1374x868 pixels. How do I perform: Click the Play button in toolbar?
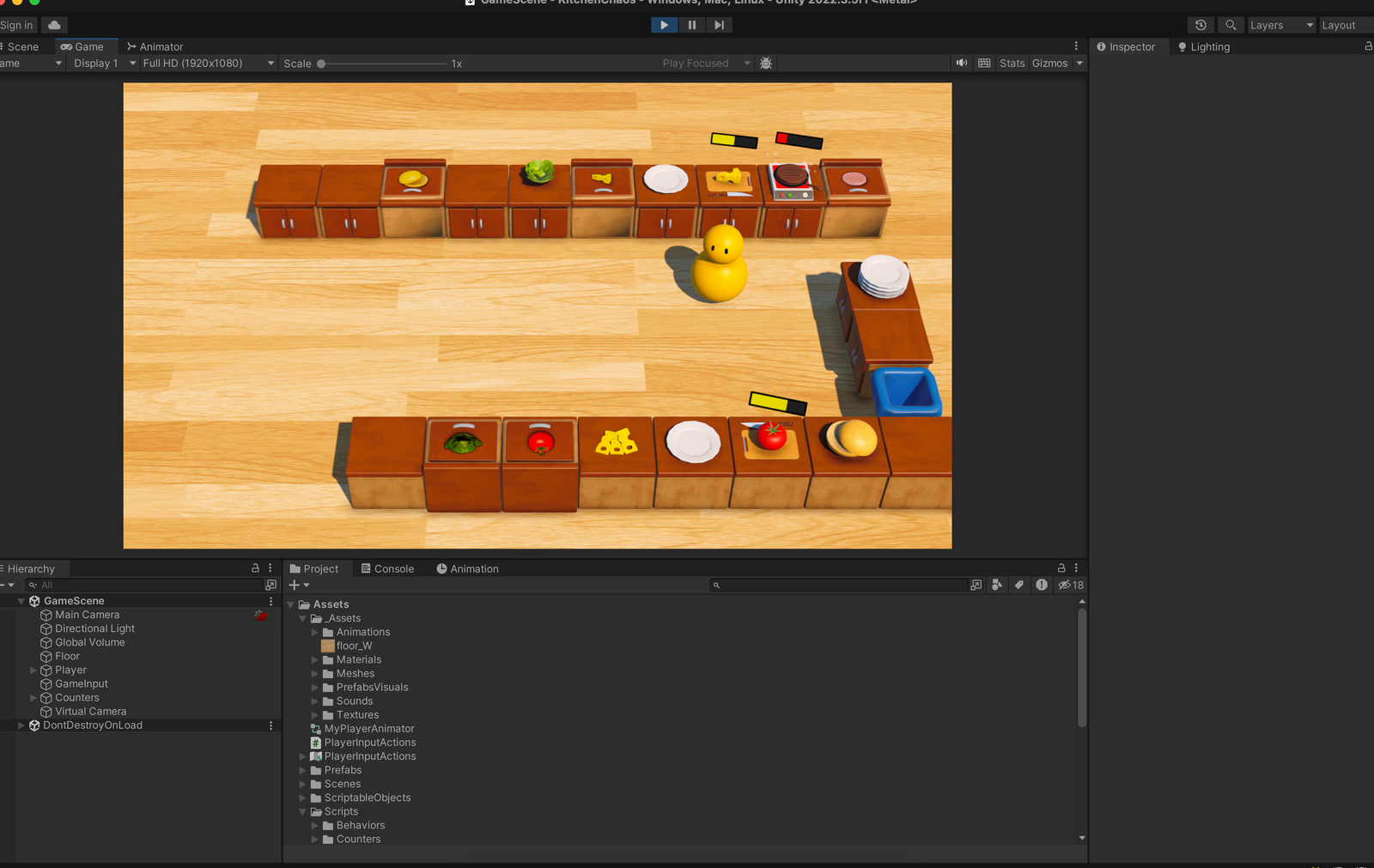point(664,25)
